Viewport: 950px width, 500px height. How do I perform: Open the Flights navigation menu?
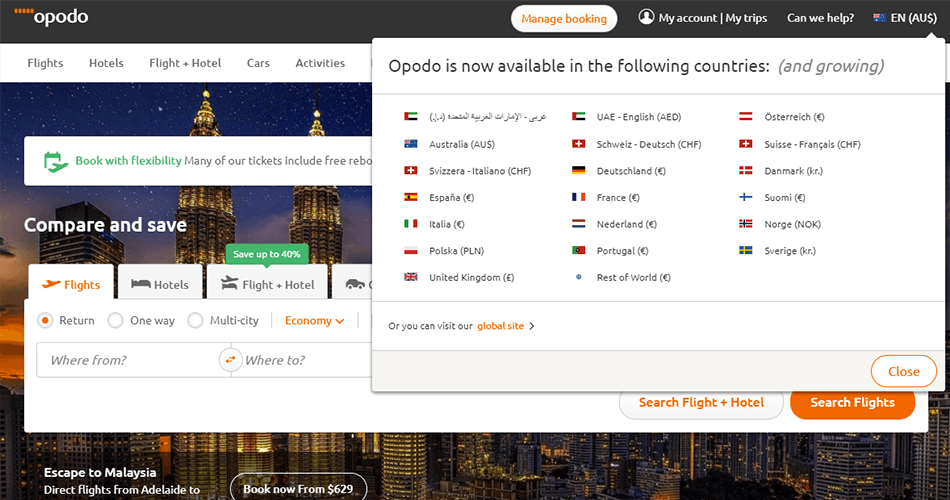[x=45, y=63]
